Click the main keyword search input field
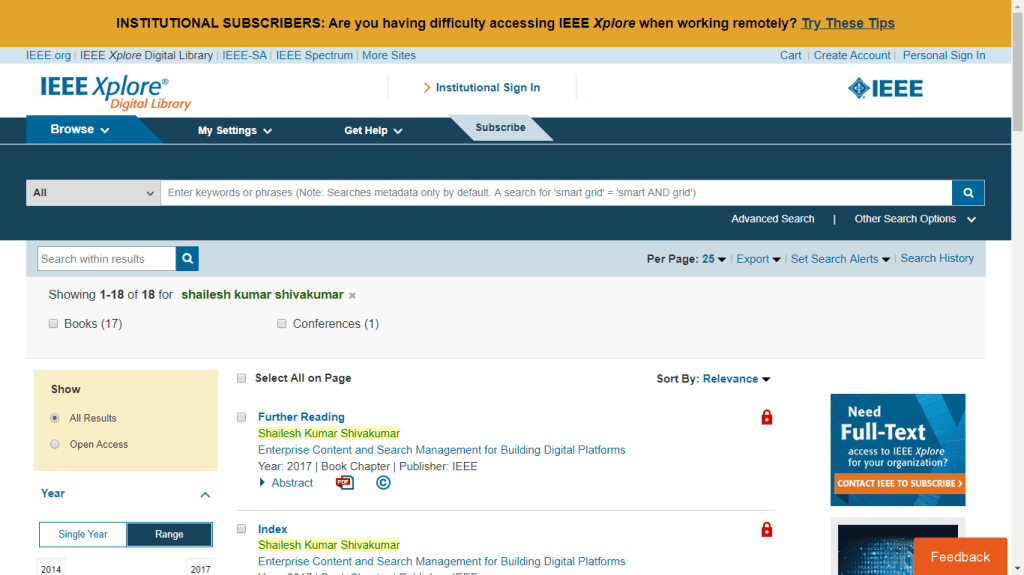This screenshot has height=575, width=1024. pyautogui.click(x=555, y=193)
